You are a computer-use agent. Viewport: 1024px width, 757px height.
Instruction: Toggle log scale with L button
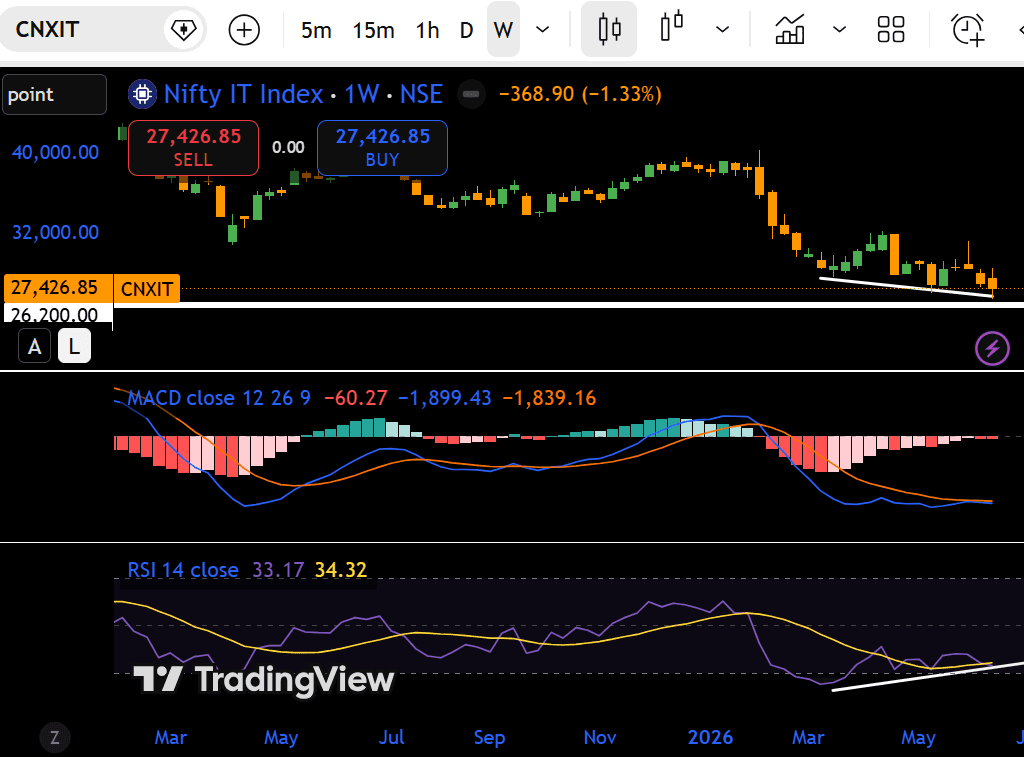click(x=74, y=346)
